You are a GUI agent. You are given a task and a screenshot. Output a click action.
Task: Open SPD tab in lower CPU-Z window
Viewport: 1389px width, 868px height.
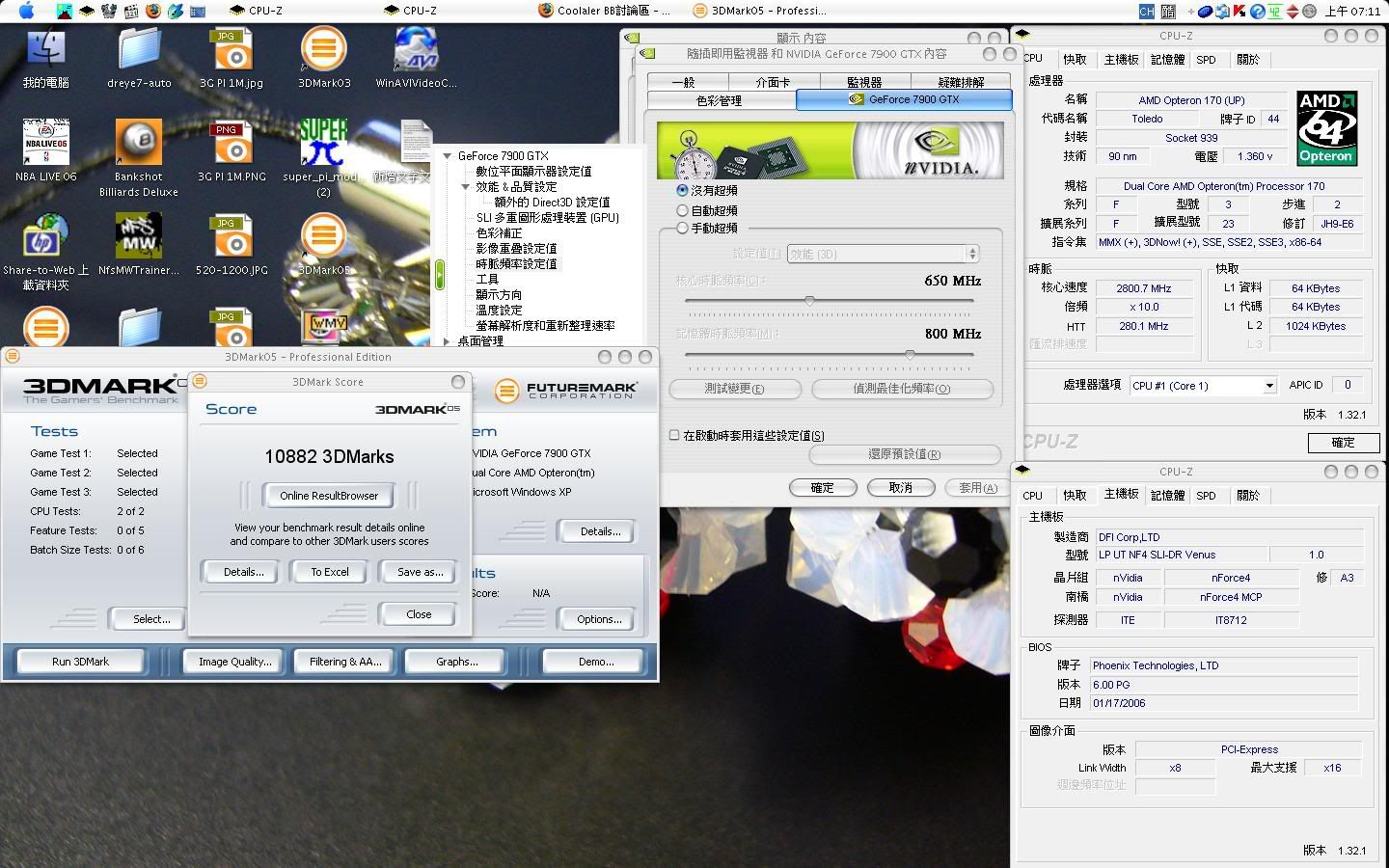1206,496
